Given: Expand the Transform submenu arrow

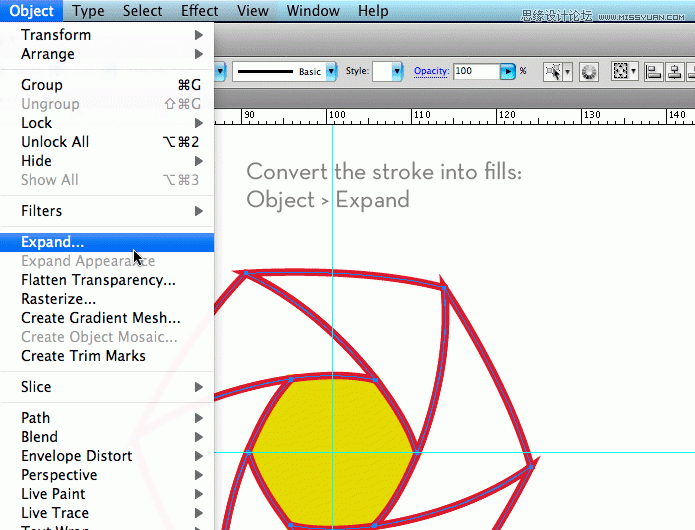Looking at the screenshot, I should pyautogui.click(x=199, y=35).
